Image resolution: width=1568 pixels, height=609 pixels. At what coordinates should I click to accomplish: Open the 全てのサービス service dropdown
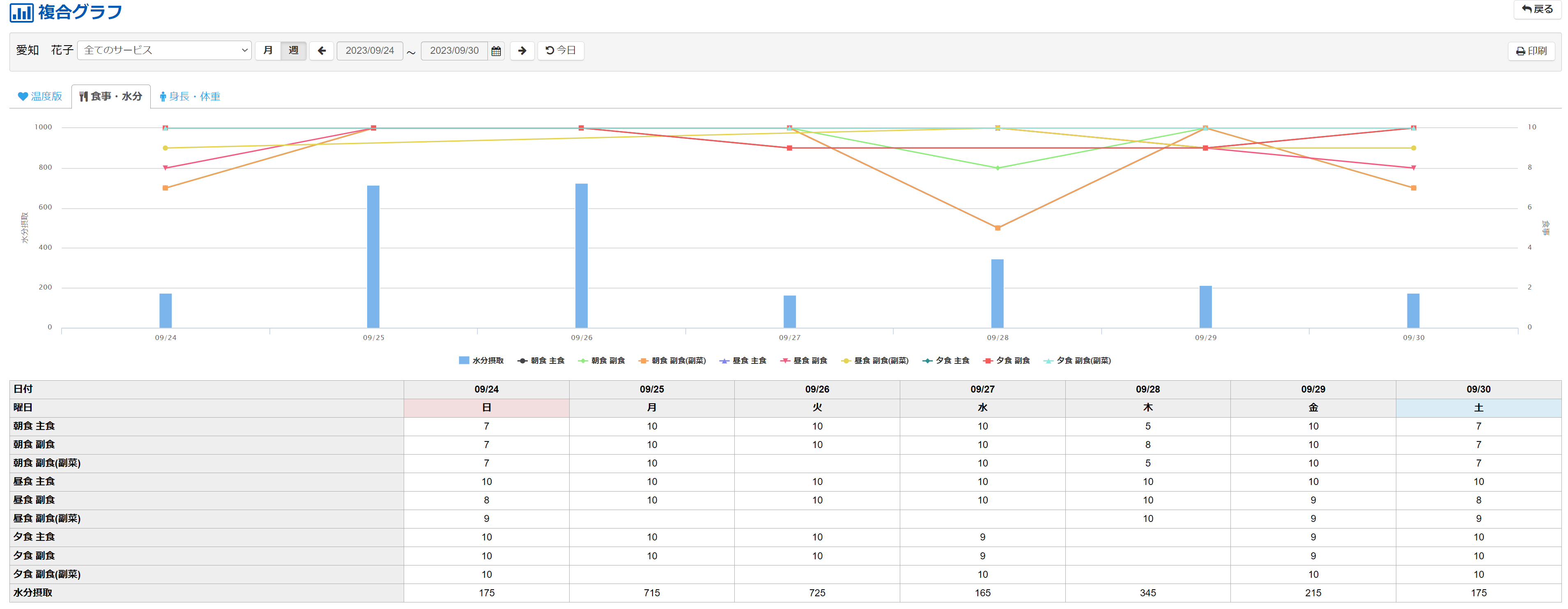(164, 51)
